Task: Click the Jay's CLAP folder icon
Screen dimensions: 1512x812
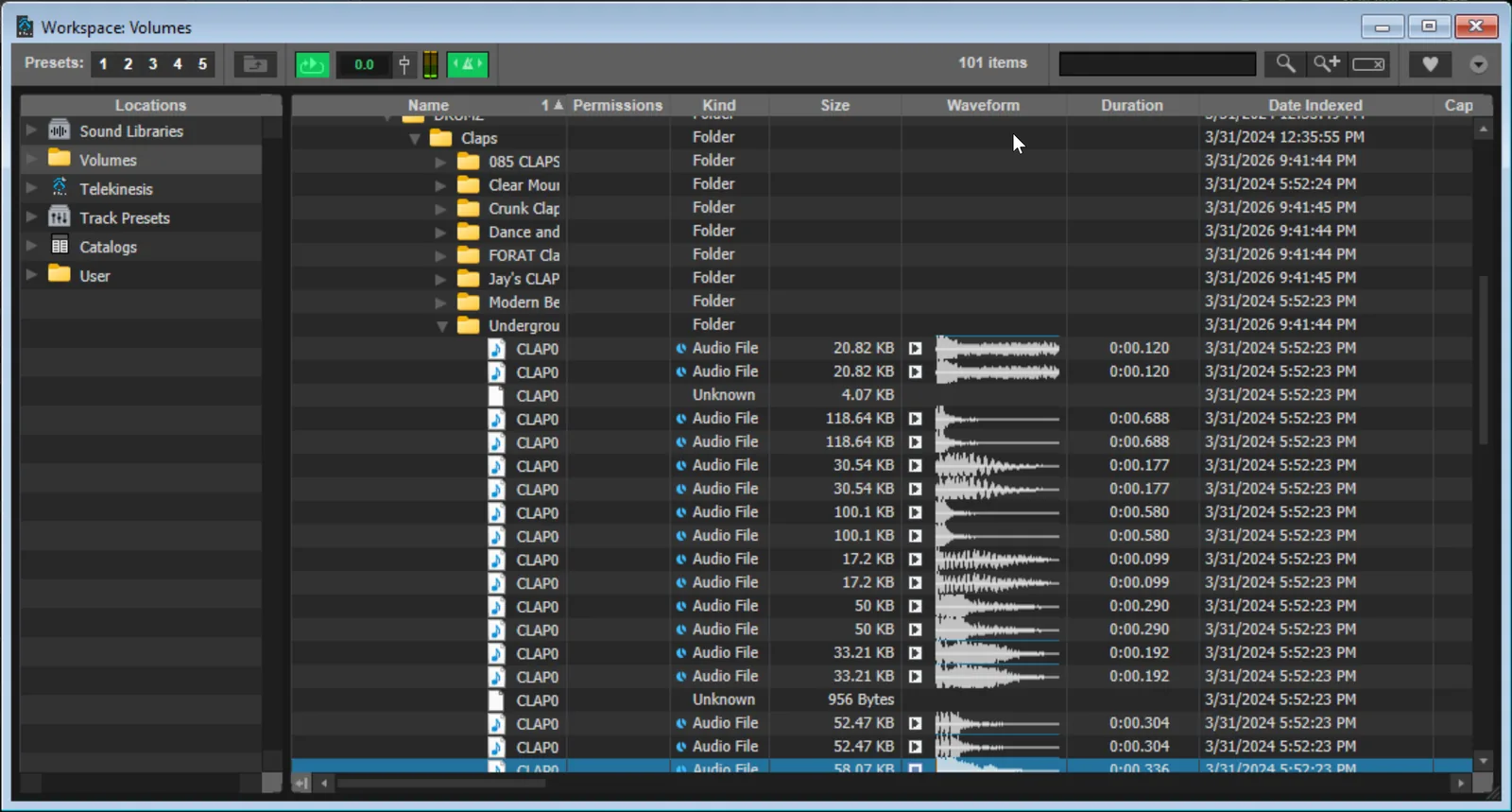Action: (x=469, y=279)
